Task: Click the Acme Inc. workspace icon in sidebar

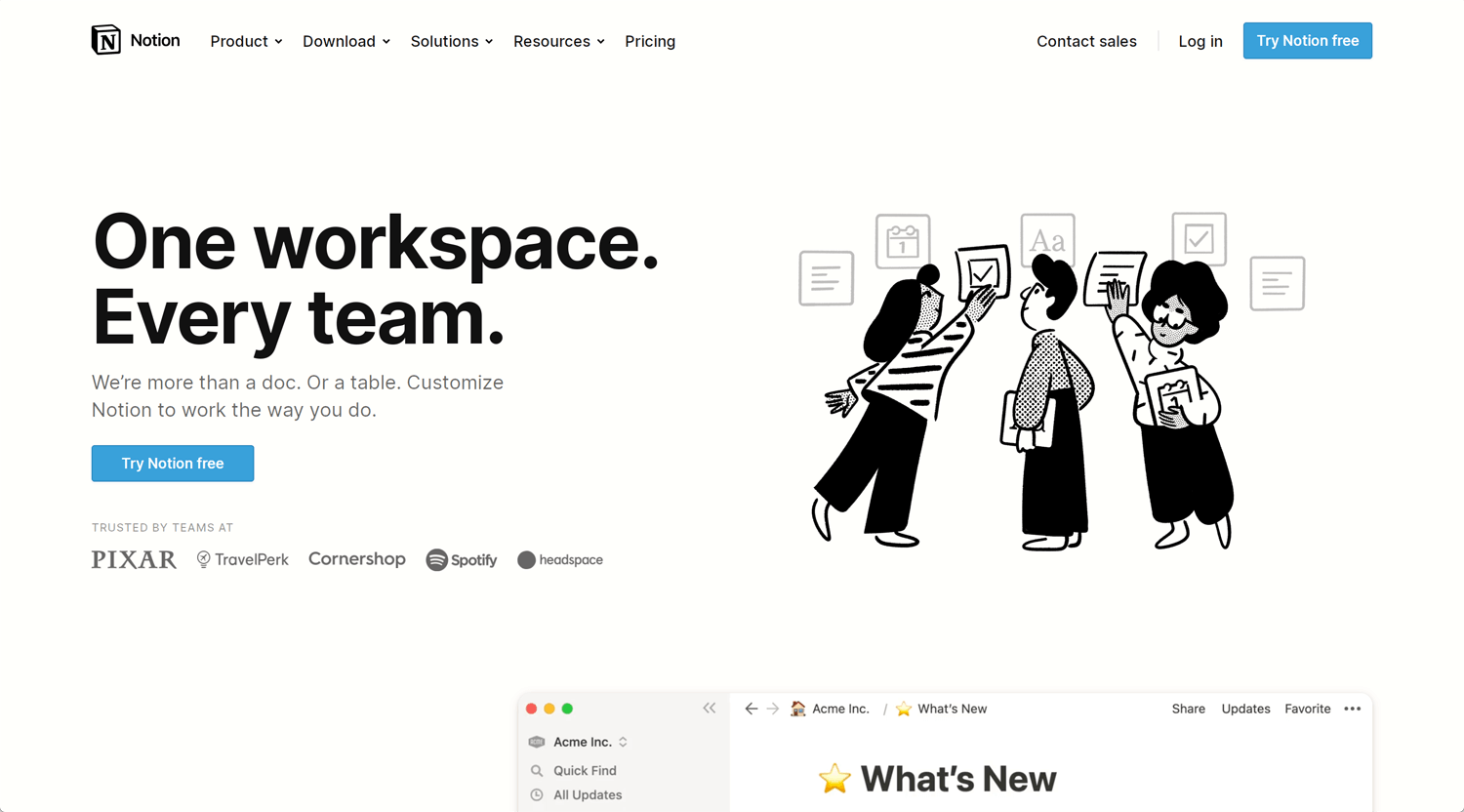Action: (x=536, y=742)
